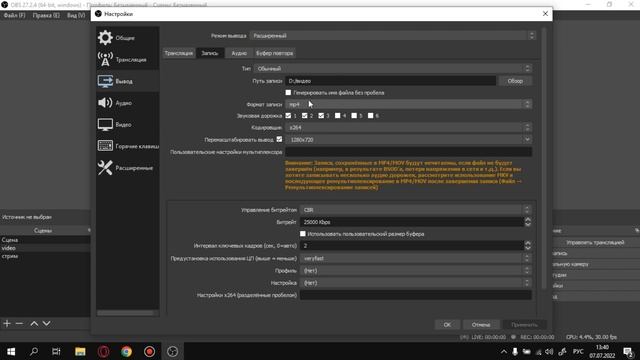Viewport: 640px width, 360px height.
Task: Select the стрим scene in list
Action: click(45, 256)
